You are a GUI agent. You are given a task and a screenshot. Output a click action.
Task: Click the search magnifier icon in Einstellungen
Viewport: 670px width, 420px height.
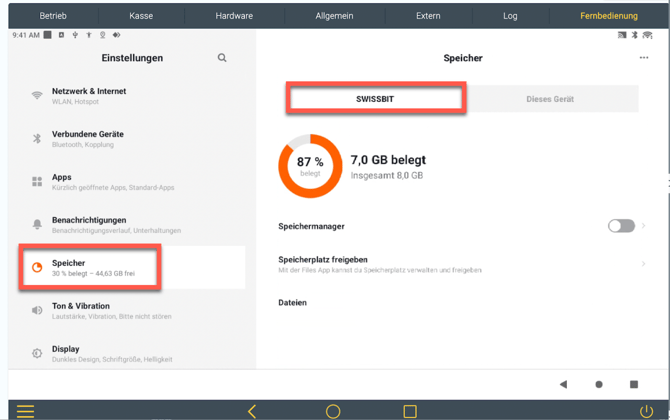222,58
